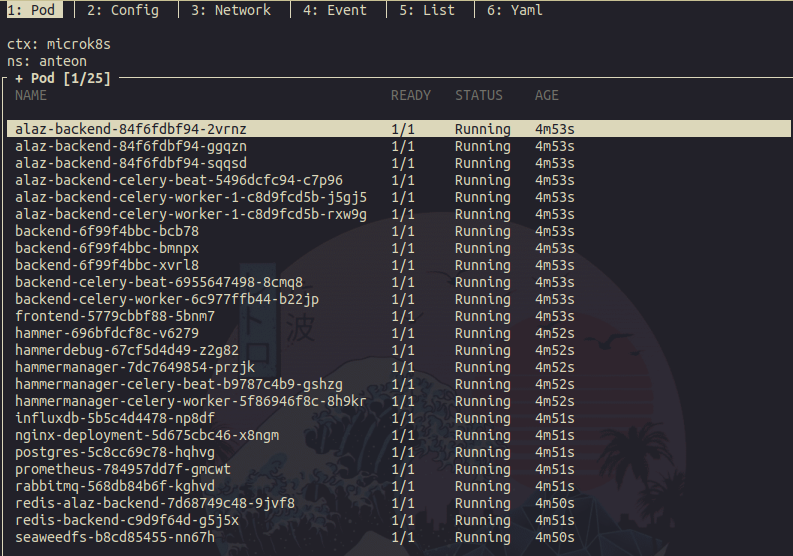Click Running status of frontend-5779cbbf88-5bnm7
The width and height of the screenshot is (793, 556).
pos(482,317)
